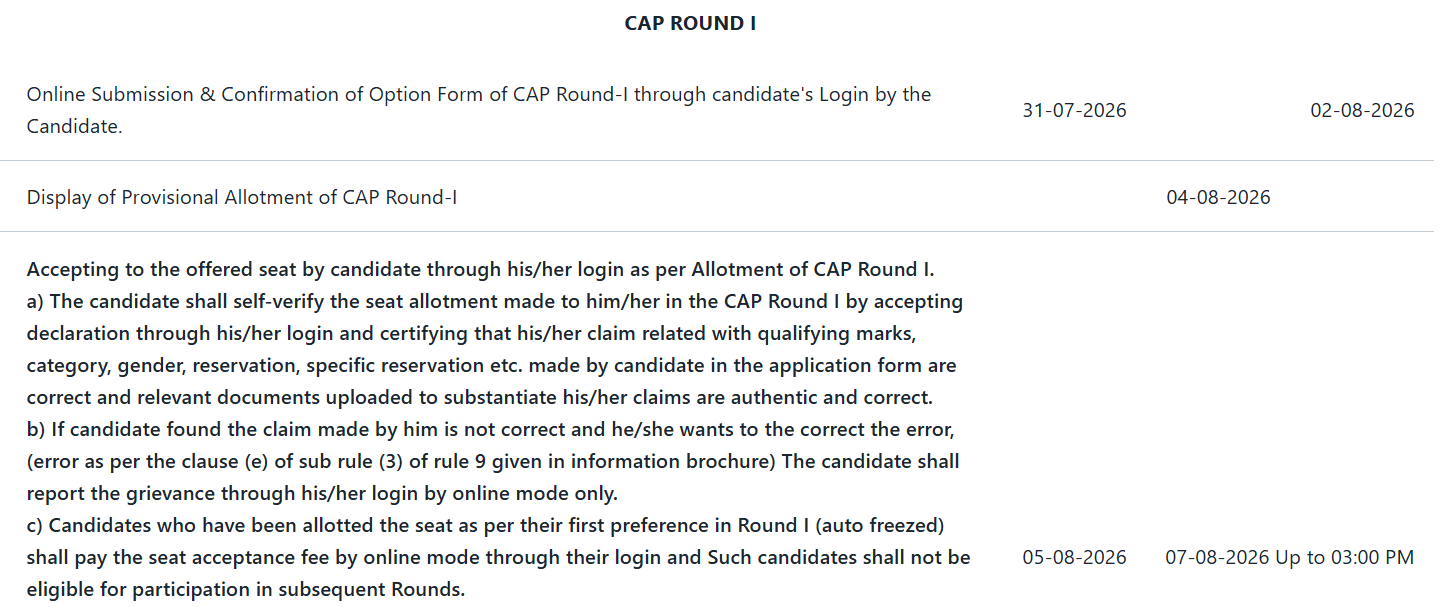Click the seat acceptance fee sentence

pos(499,557)
